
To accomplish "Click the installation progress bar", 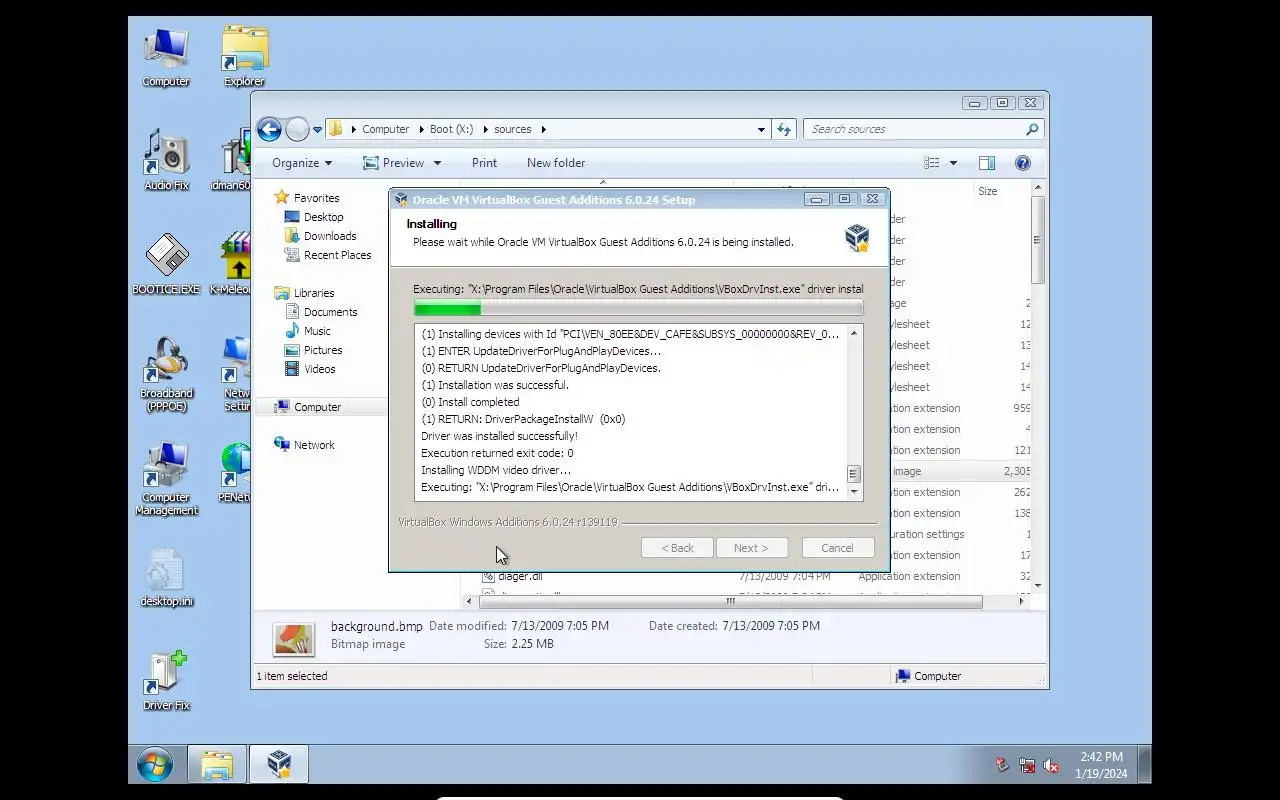I will click(638, 308).
